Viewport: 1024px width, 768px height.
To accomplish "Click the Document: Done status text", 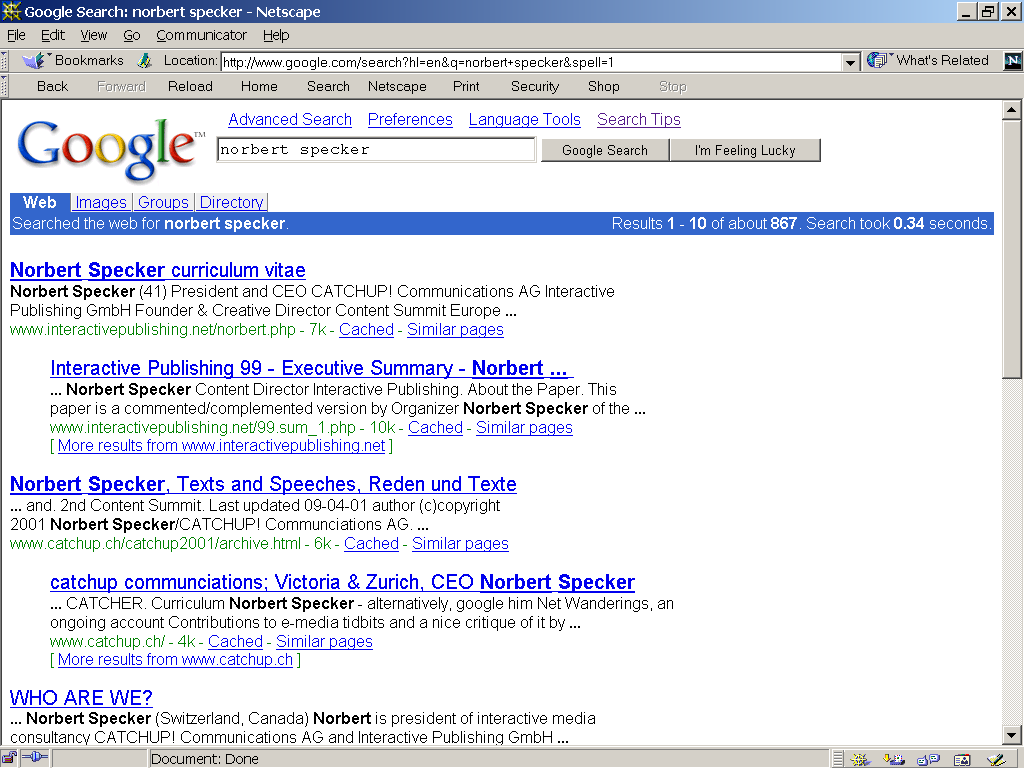I will pyautogui.click(x=204, y=759).
